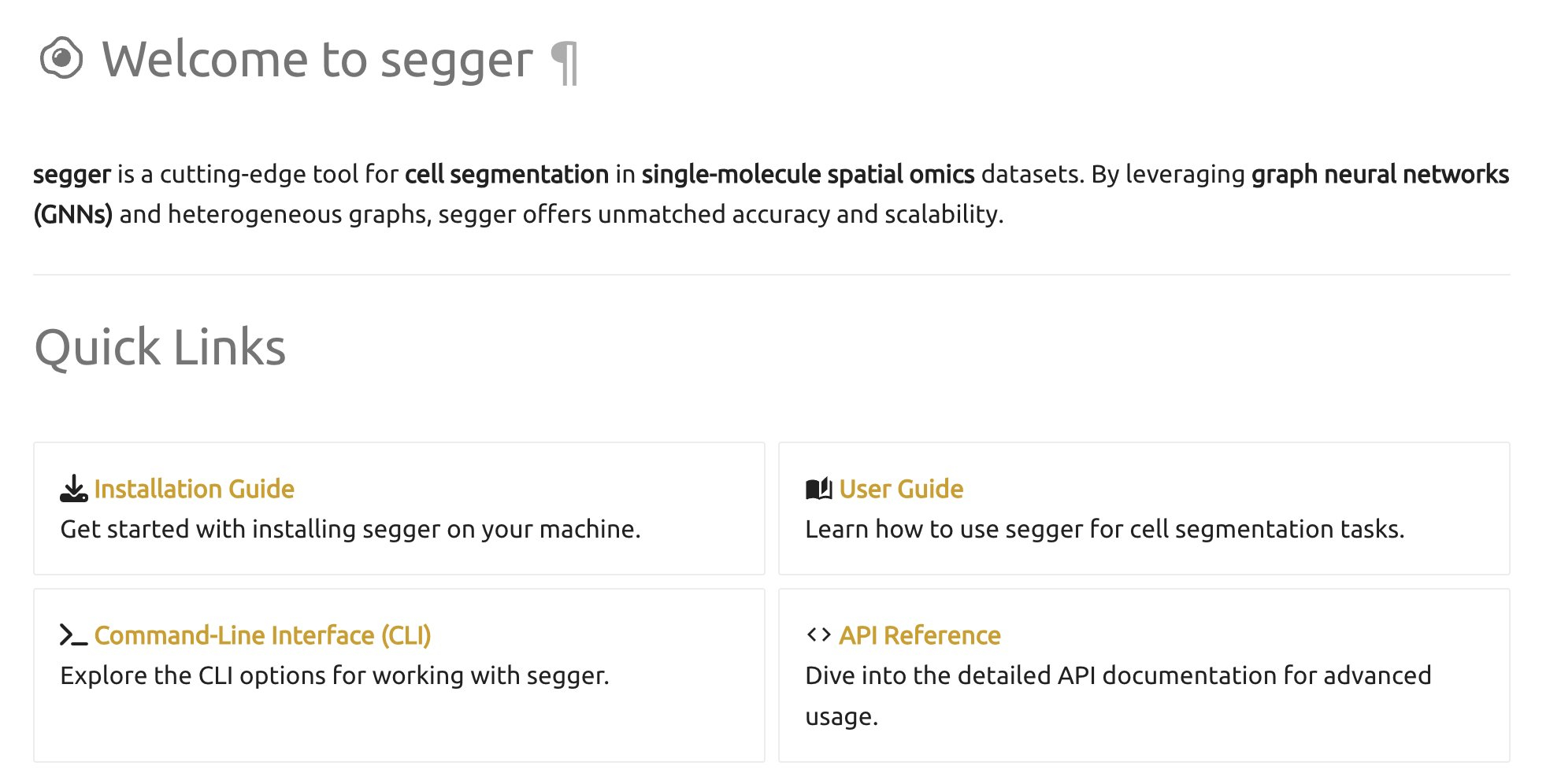The height and width of the screenshot is (784, 1561).
Task: Click the open book icon beside User Guide
Action: (x=818, y=489)
